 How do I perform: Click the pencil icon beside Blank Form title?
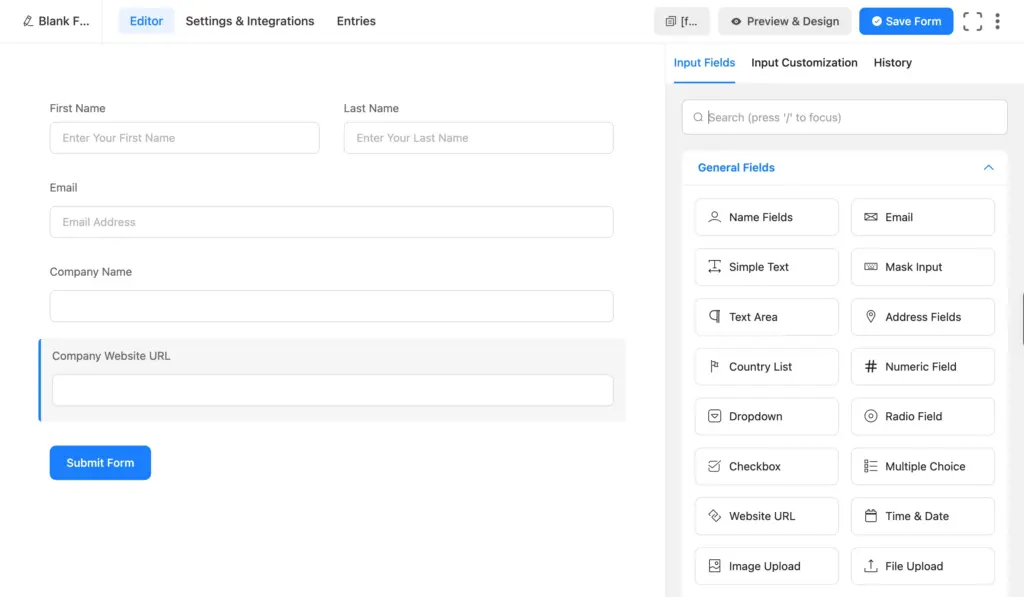tap(27, 21)
